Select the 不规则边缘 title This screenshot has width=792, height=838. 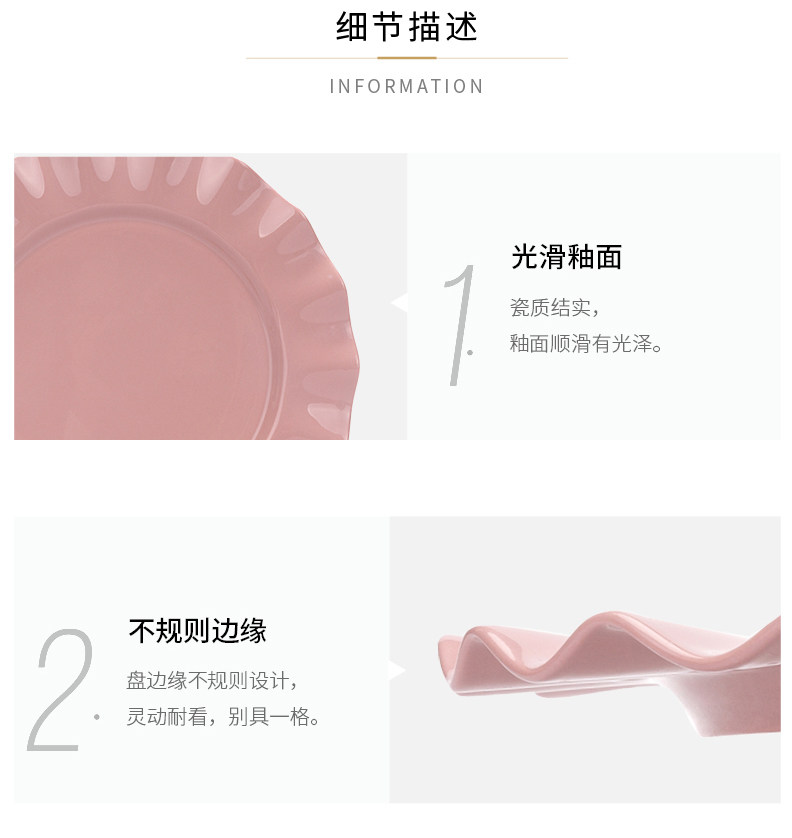click(197, 631)
